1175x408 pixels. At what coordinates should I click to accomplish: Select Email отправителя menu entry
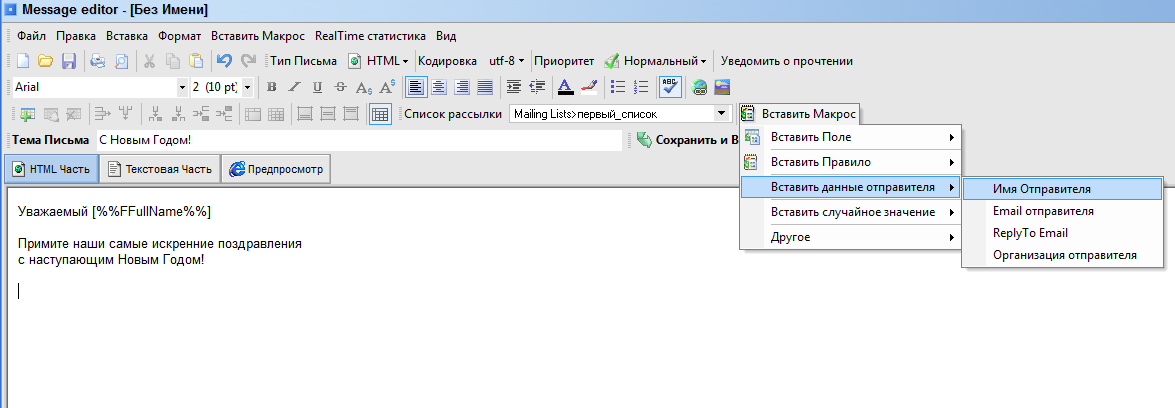click(1062, 211)
